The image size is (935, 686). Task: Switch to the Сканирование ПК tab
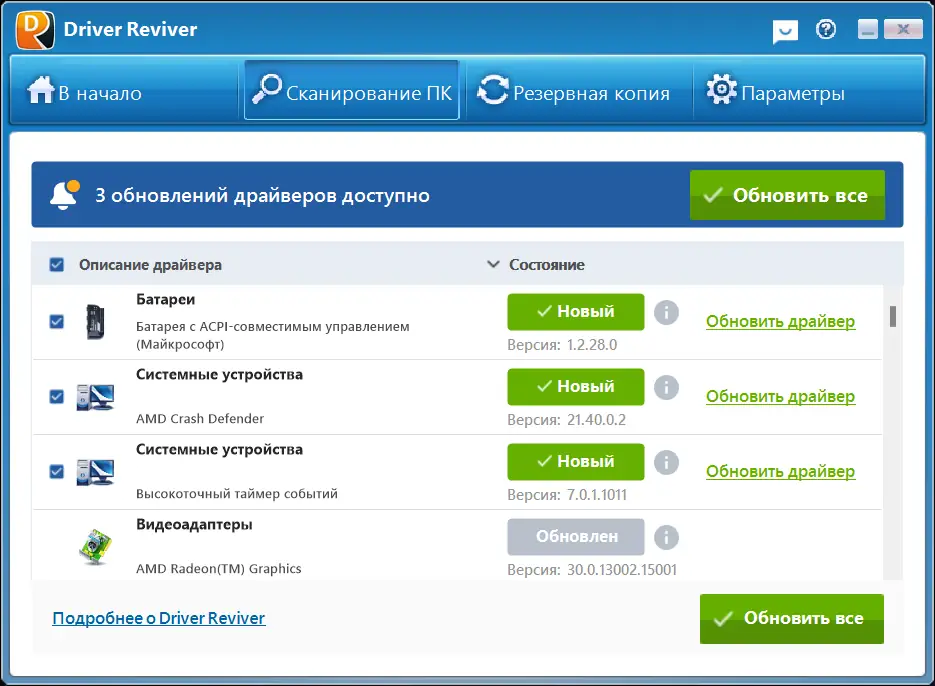352,90
